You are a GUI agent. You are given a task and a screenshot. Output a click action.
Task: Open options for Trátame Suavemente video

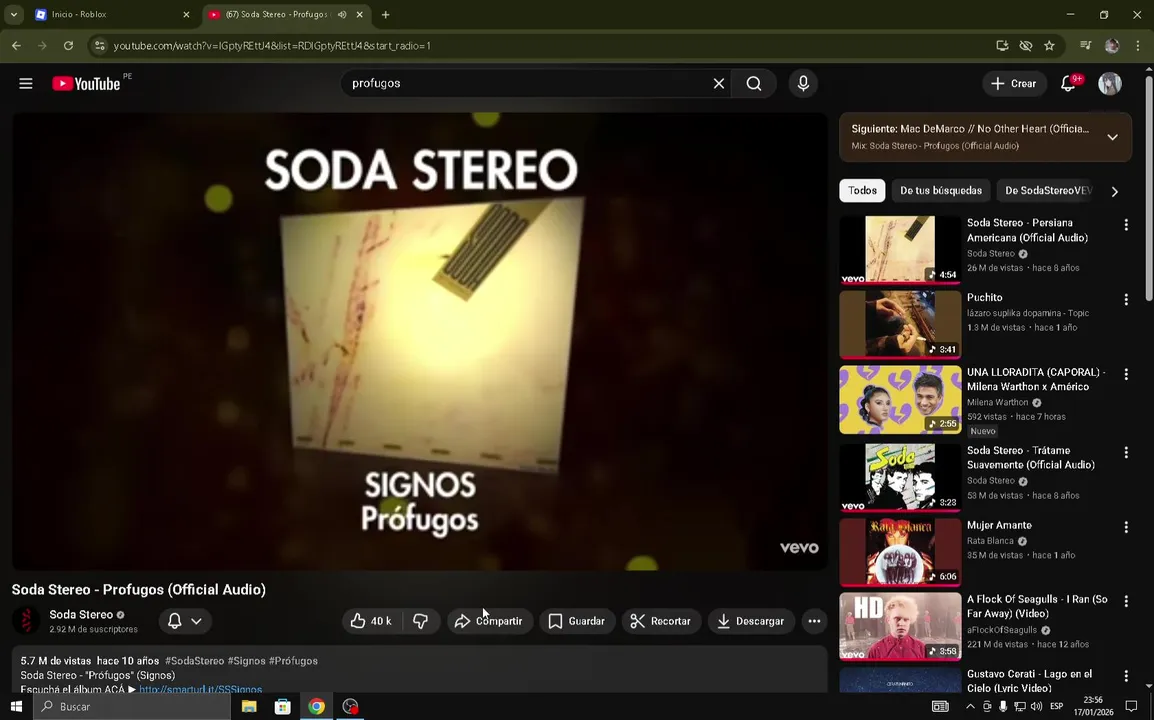point(1126,452)
